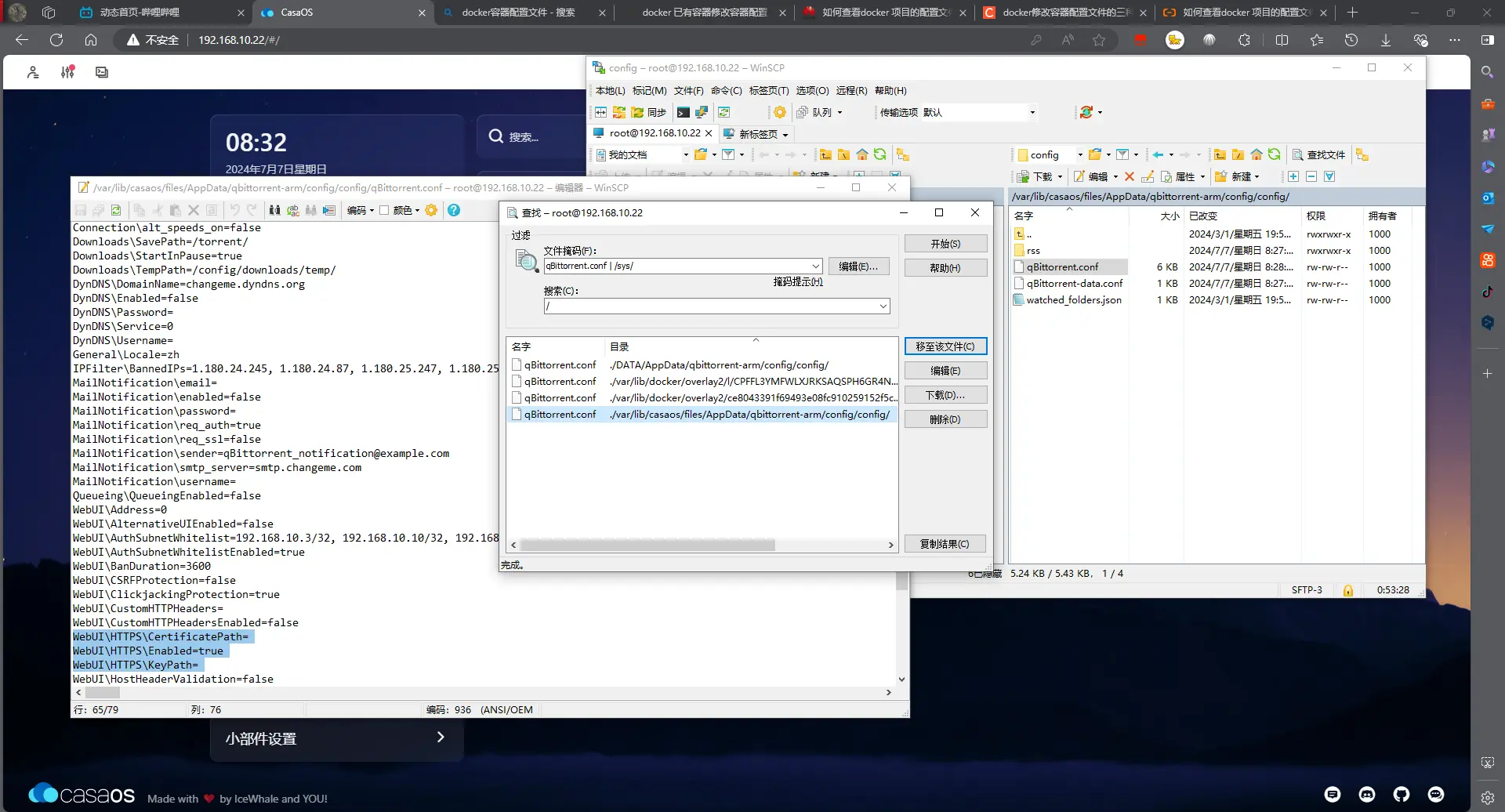1505x812 pixels.
Task: Open editor help question mark icon
Action: [454, 210]
